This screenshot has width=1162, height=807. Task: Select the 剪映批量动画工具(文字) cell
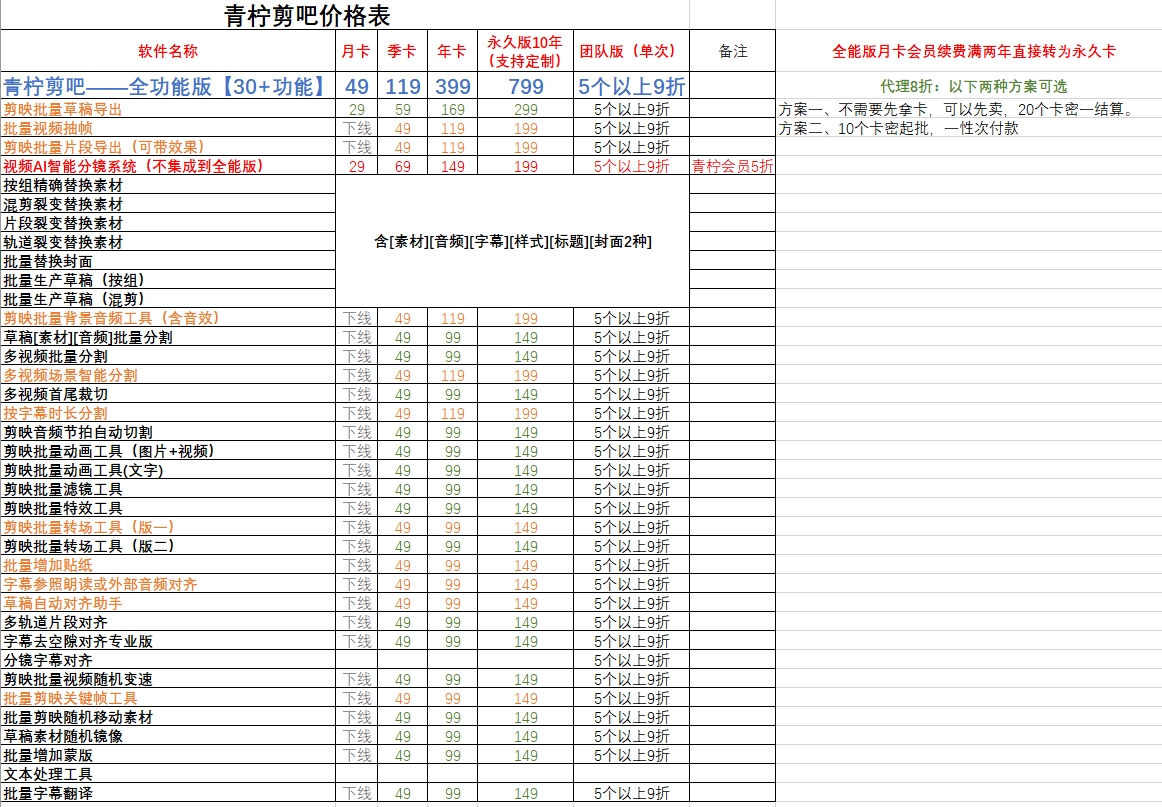168,471
